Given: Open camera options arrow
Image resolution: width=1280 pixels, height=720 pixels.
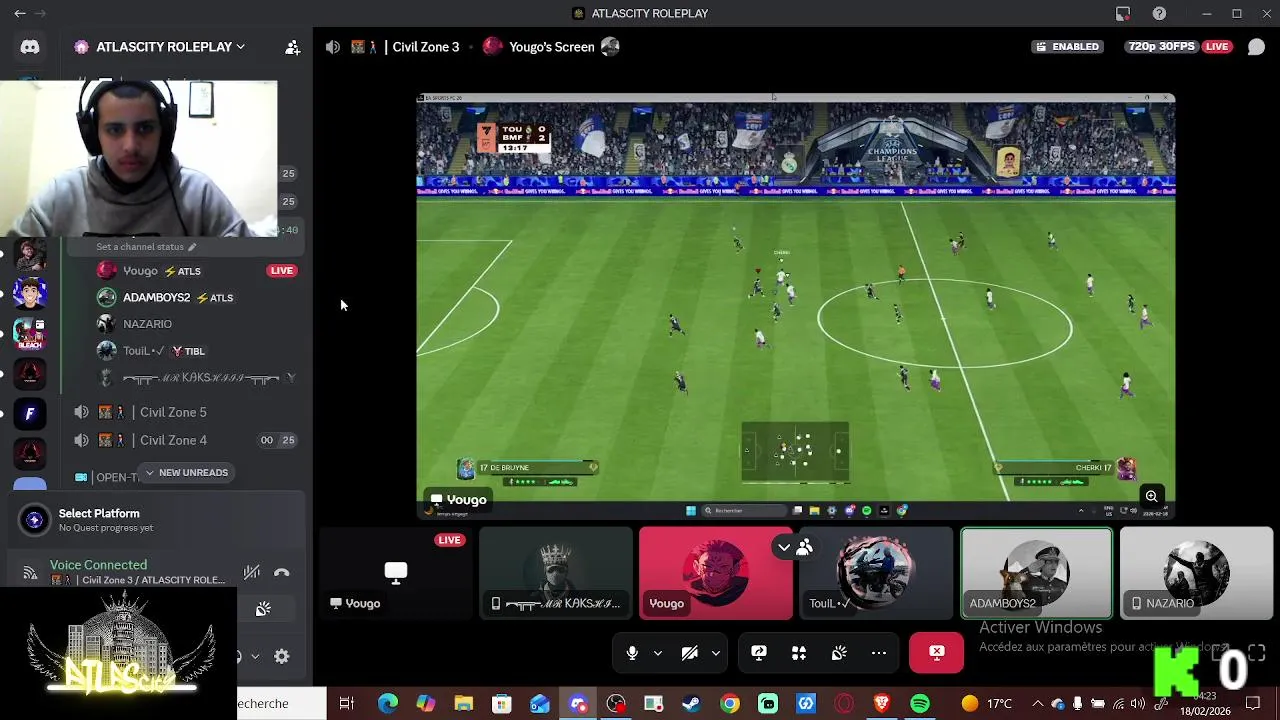Looking at the screenshot, I should 715,653.
